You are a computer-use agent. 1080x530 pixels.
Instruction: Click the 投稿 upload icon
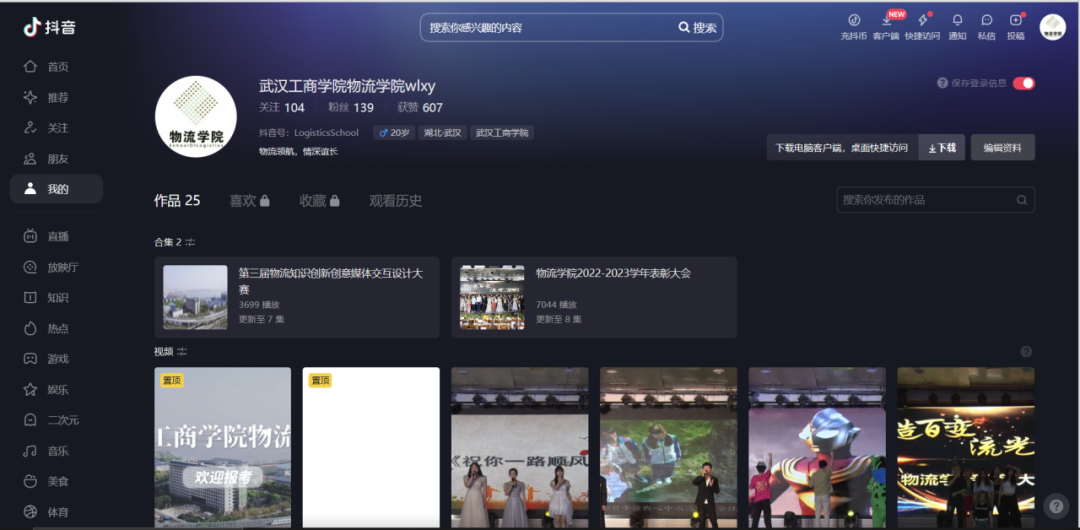(1015, 21)
